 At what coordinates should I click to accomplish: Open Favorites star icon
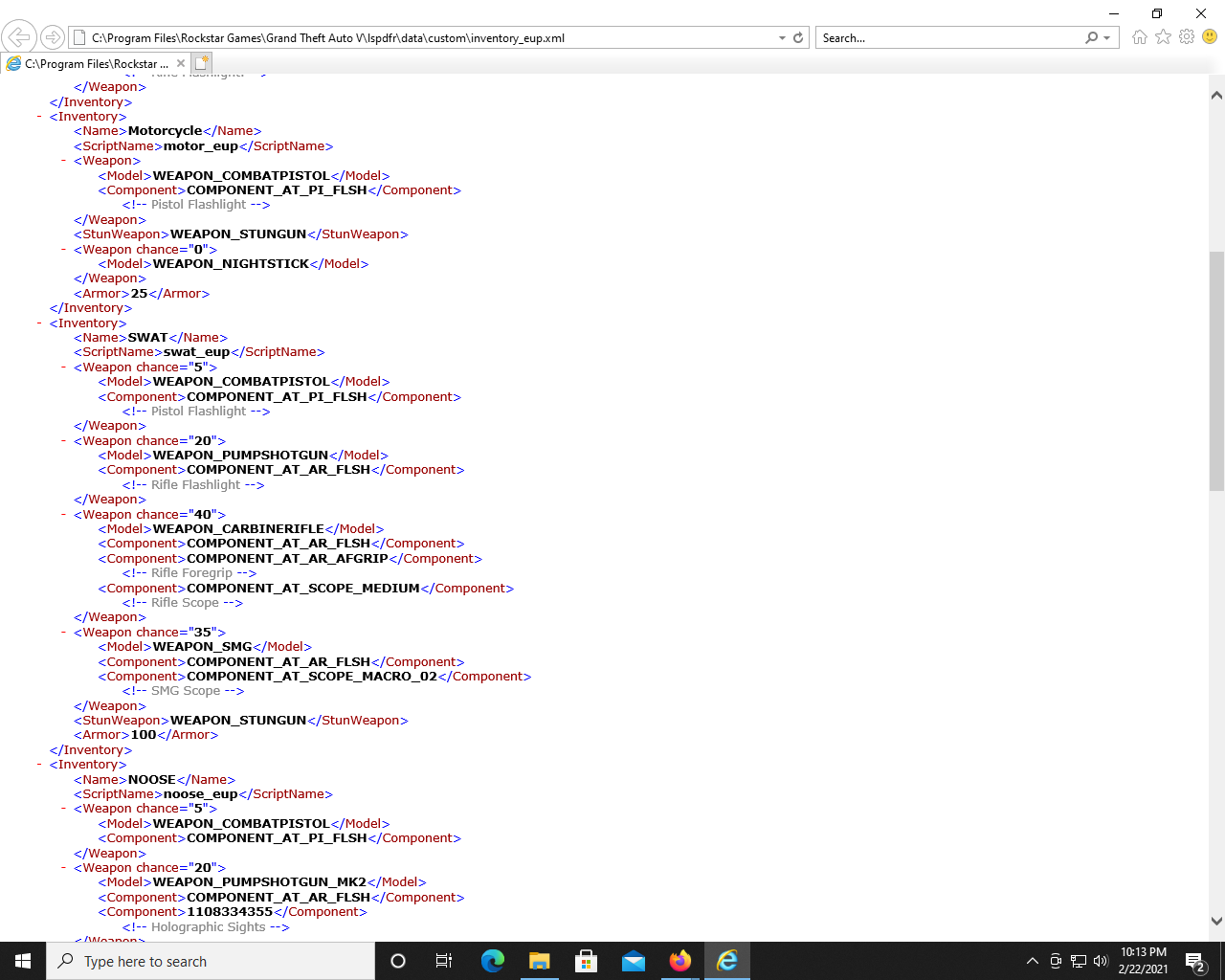tap(1163, 36)
